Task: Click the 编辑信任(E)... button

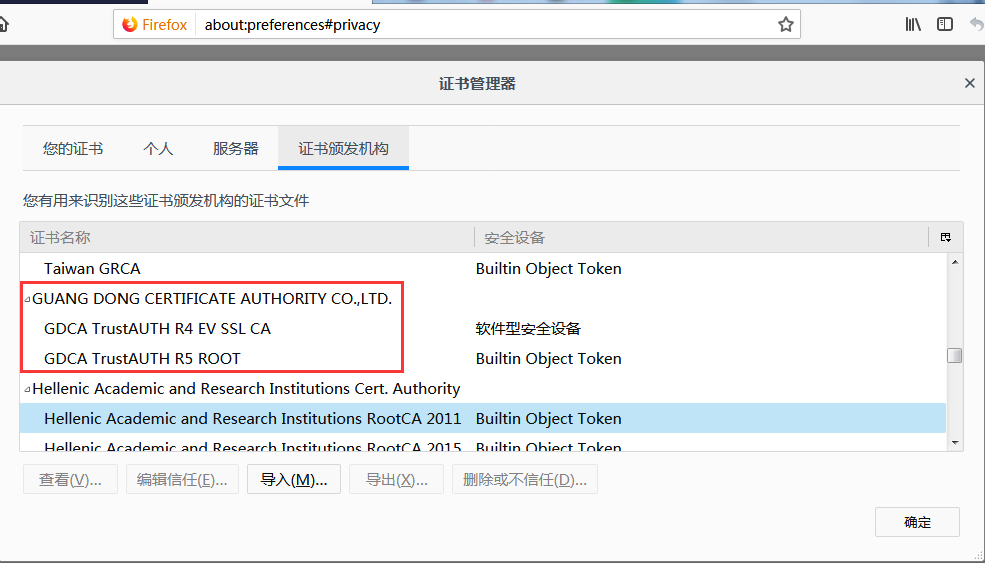Action: tap(182, 479)
